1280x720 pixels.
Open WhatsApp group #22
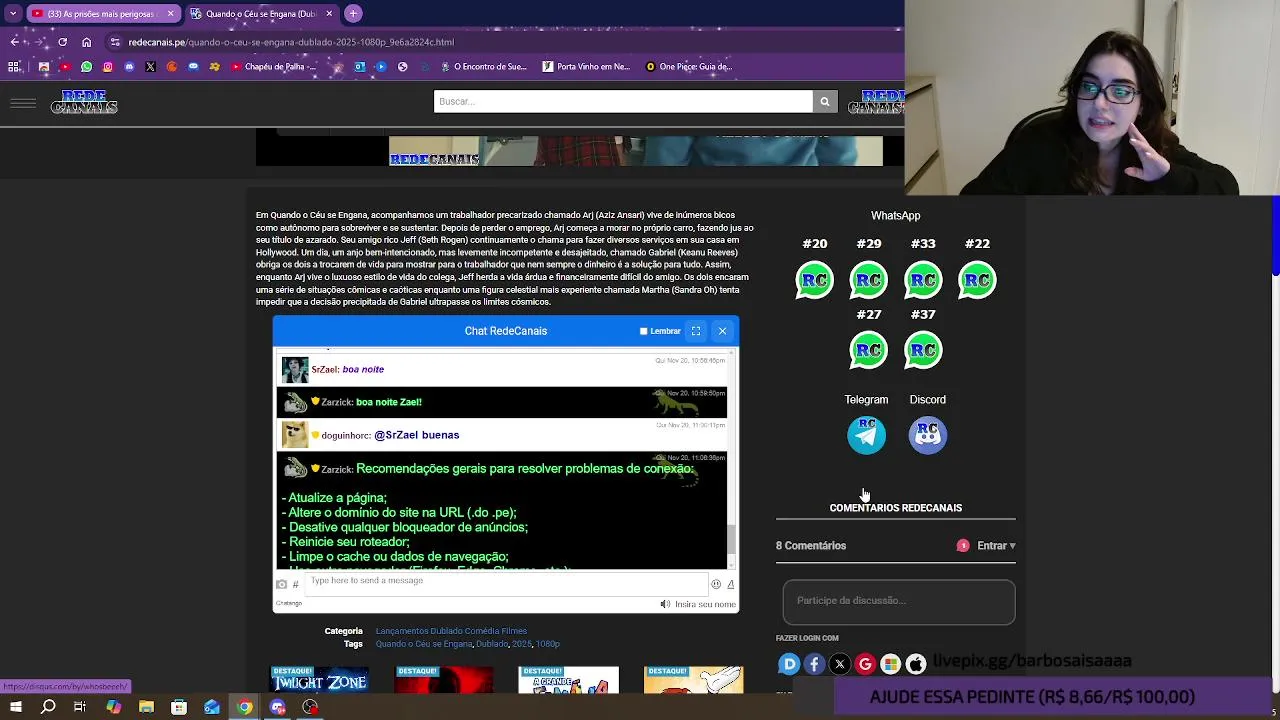coord(977,280)
